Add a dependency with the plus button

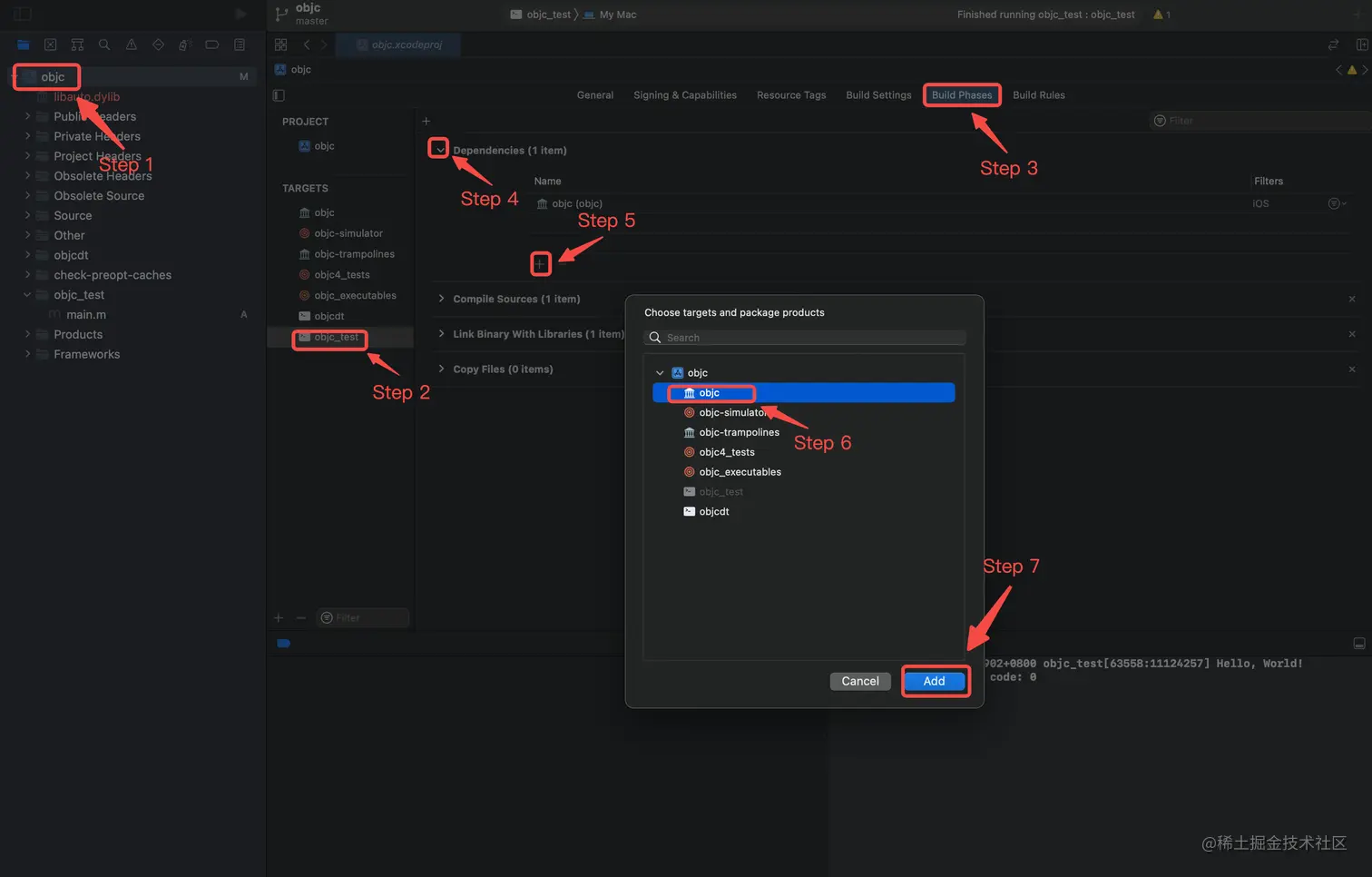click(540, 264)
